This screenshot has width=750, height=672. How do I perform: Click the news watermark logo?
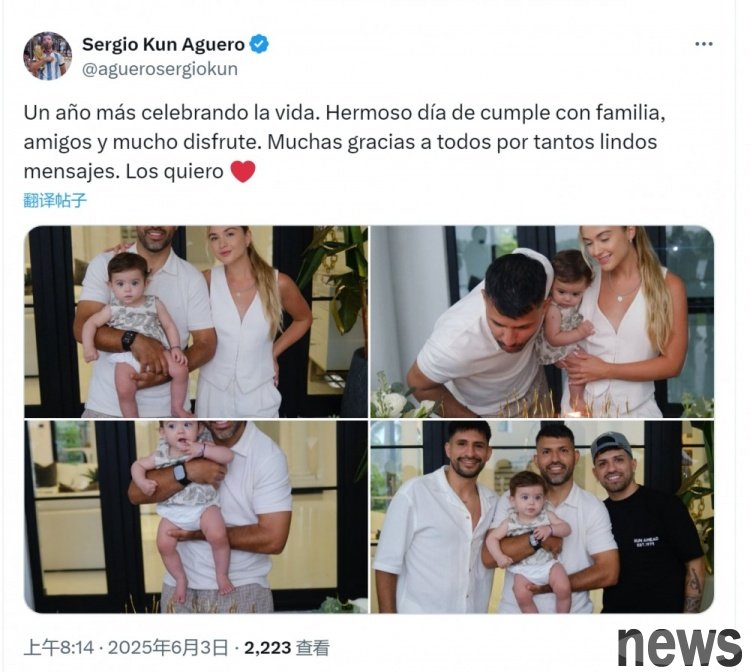680,646
